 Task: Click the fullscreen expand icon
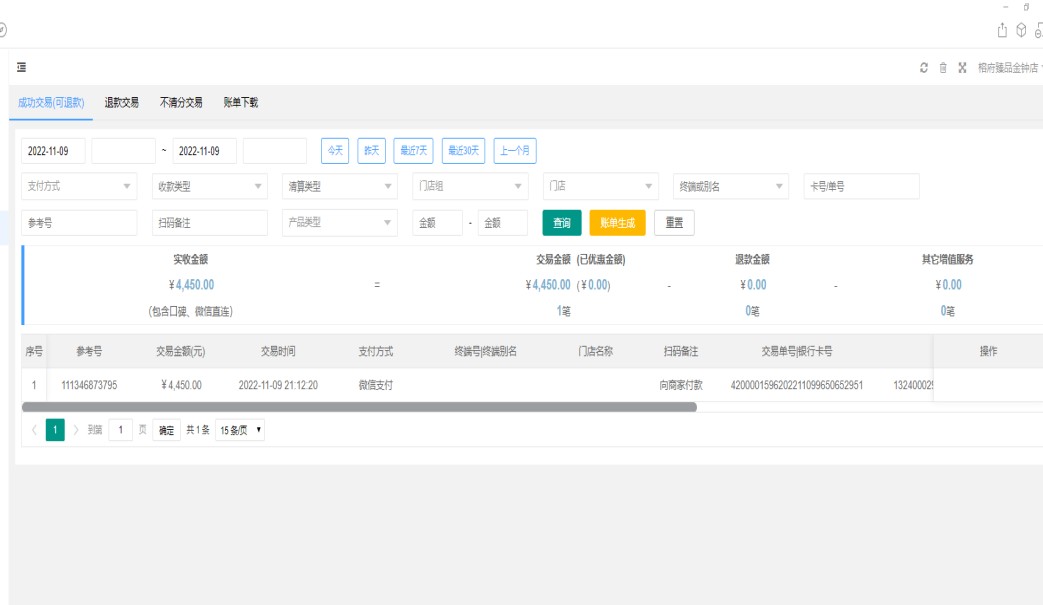click(x=962, y=68)
